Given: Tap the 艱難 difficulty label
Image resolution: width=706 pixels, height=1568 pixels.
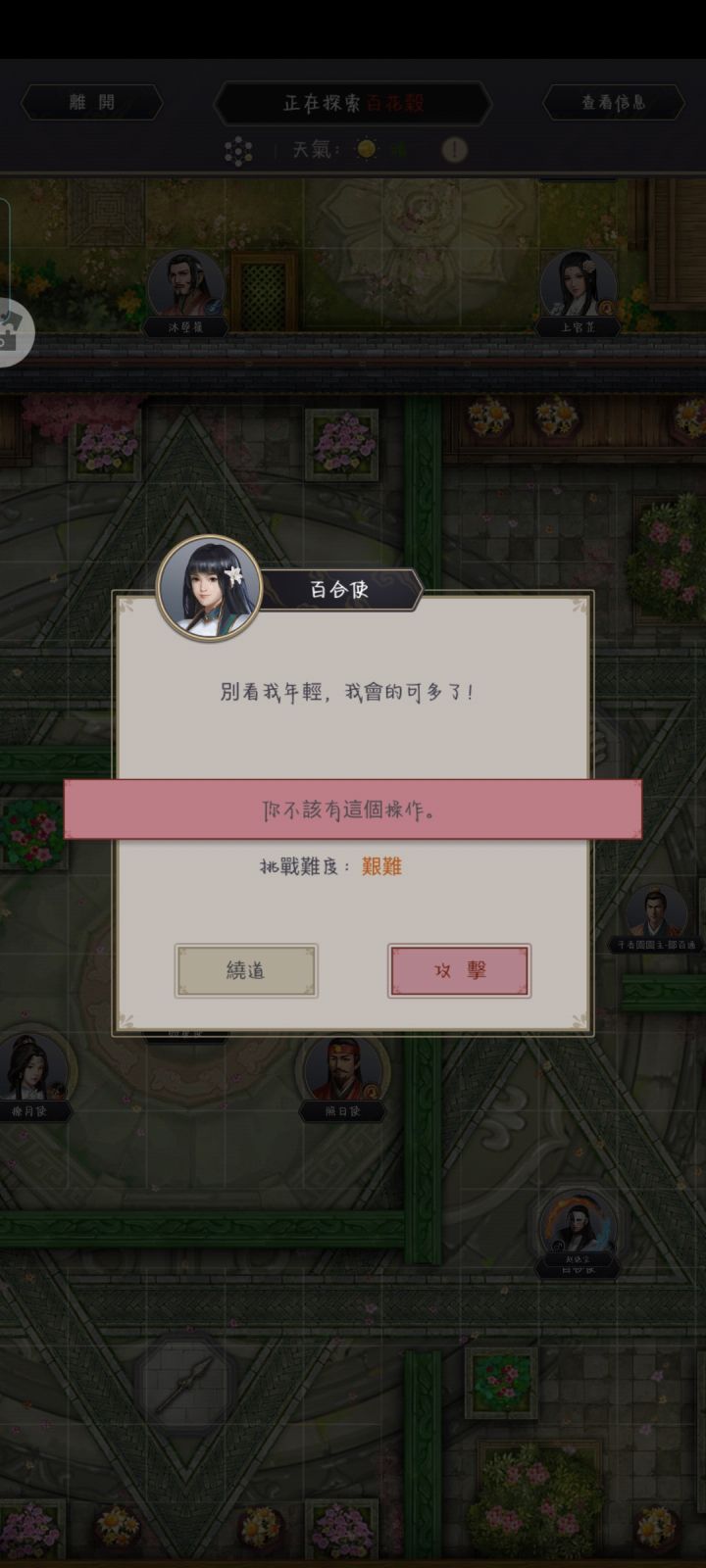Looking at the screenshot, I should coord(381,866).
